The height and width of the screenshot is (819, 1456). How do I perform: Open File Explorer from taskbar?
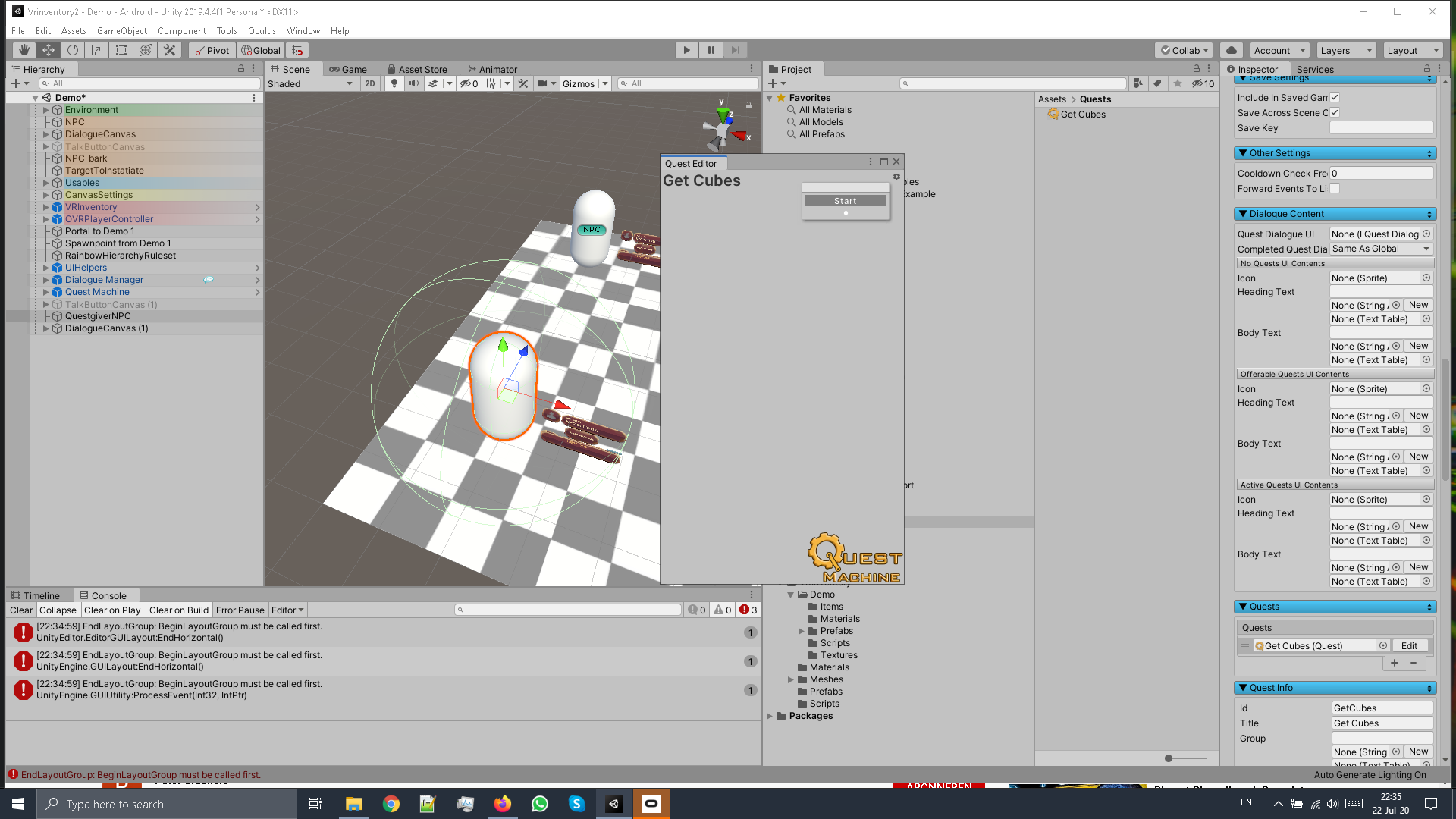coord(354,804)
